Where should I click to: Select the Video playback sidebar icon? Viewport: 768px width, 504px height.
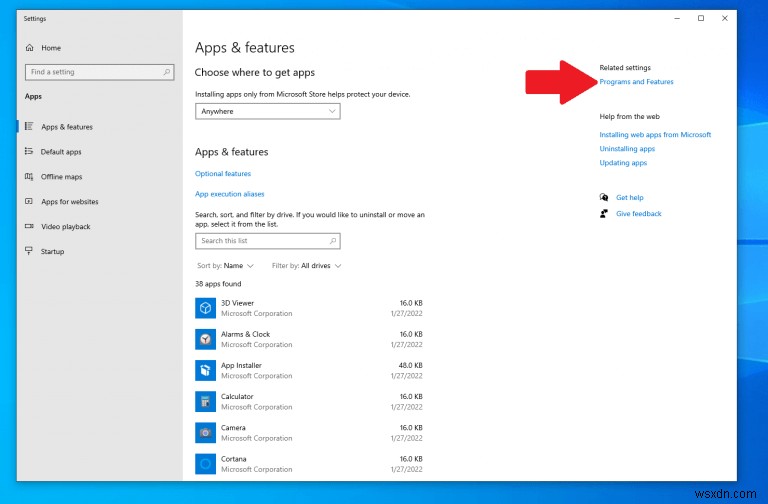pos(29,226)
